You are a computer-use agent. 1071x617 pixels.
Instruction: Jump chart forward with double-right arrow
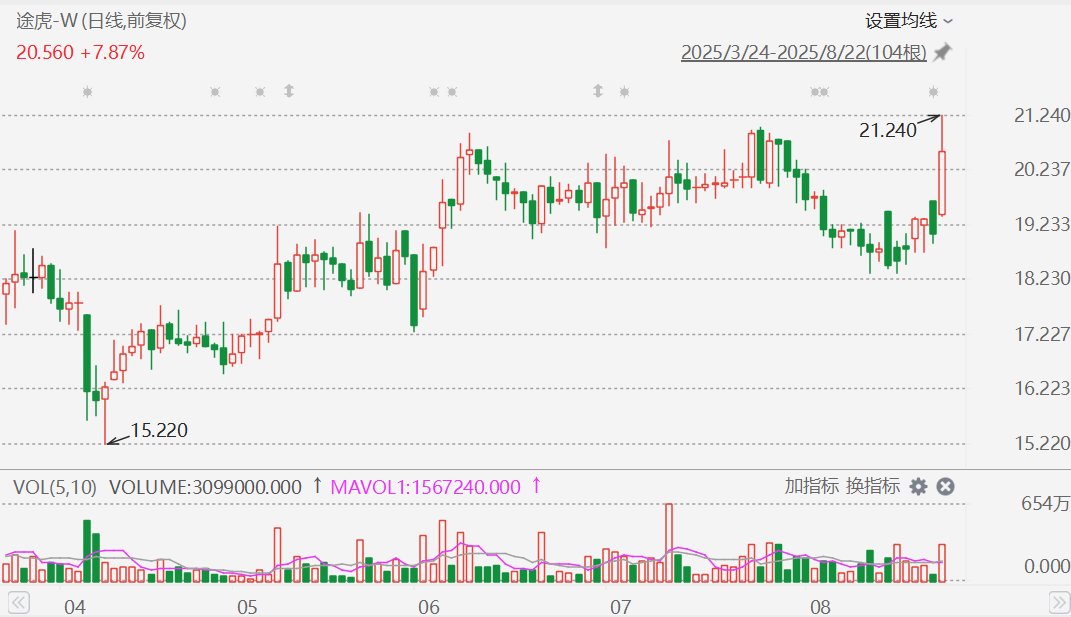[1059, 603]
